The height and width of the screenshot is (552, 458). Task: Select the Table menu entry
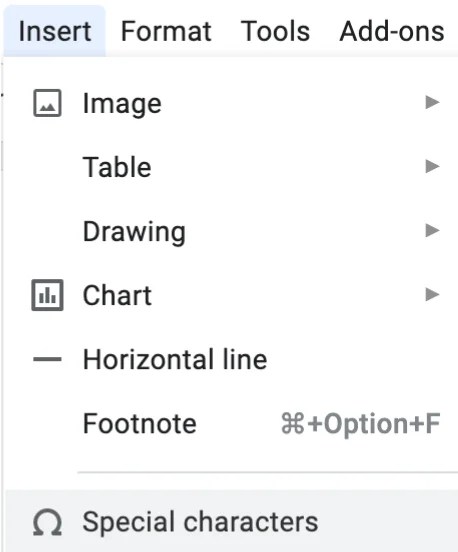pos(231,167)
